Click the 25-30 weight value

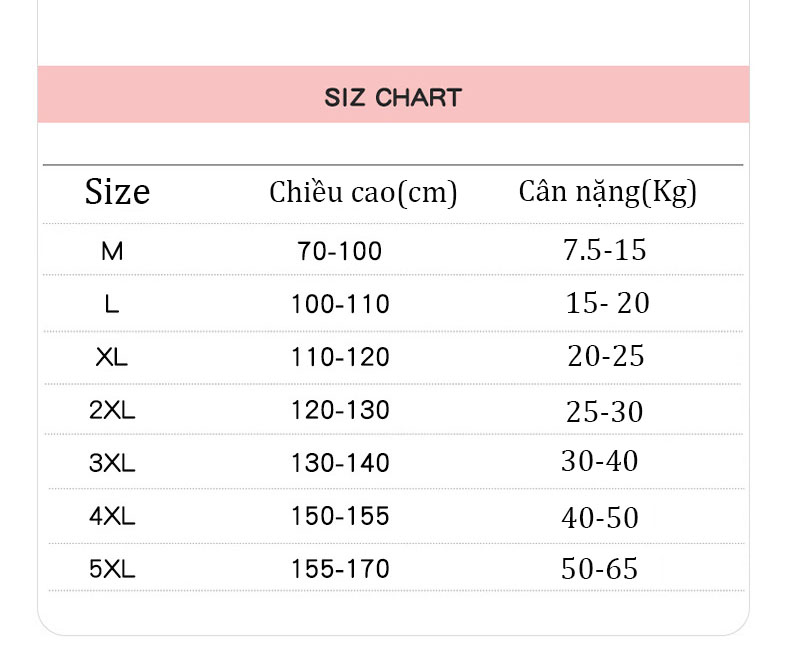pyautogui.click(x=604, y=412)
